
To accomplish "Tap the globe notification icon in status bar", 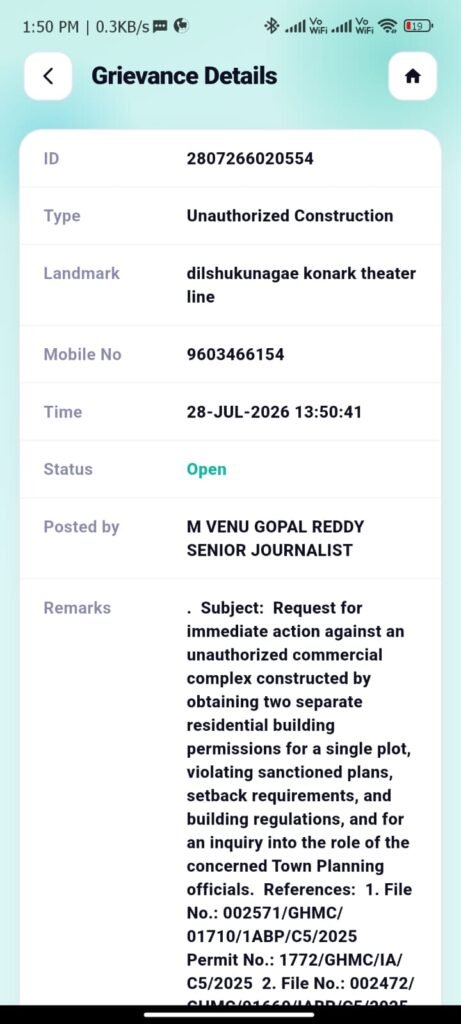I will (182, 26).
